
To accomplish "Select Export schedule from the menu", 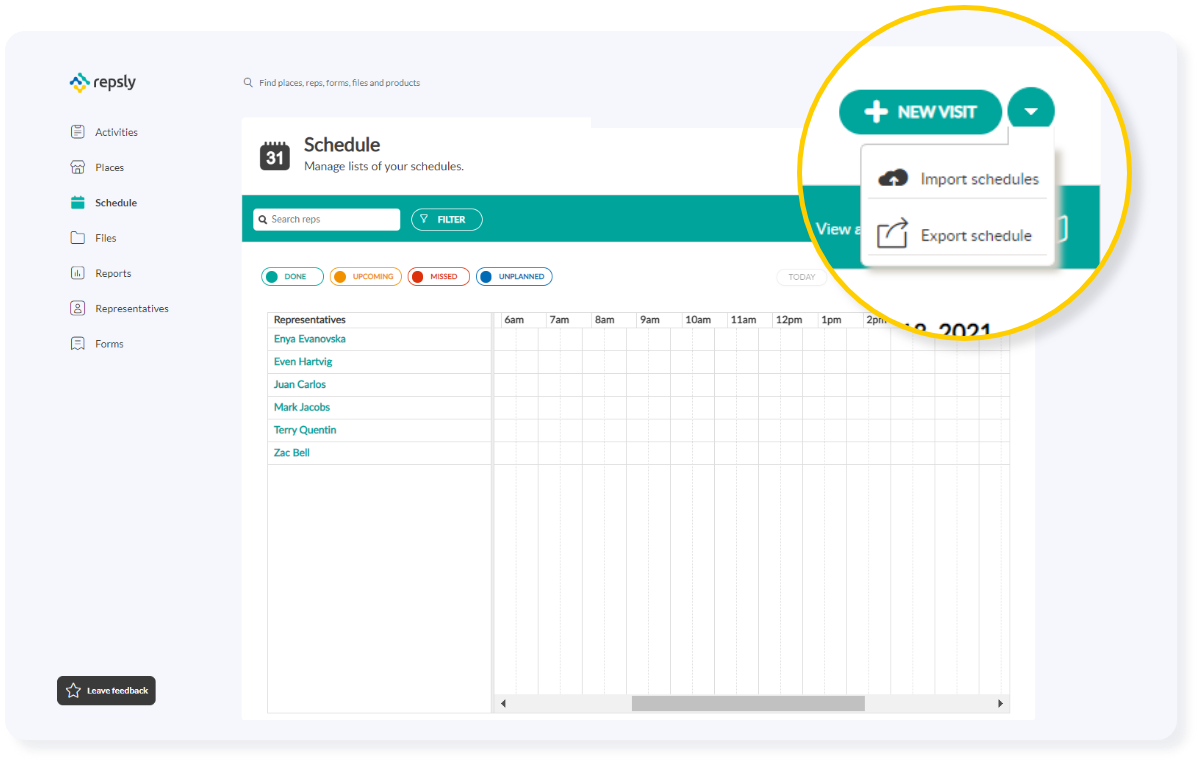I will coord(976,234).
